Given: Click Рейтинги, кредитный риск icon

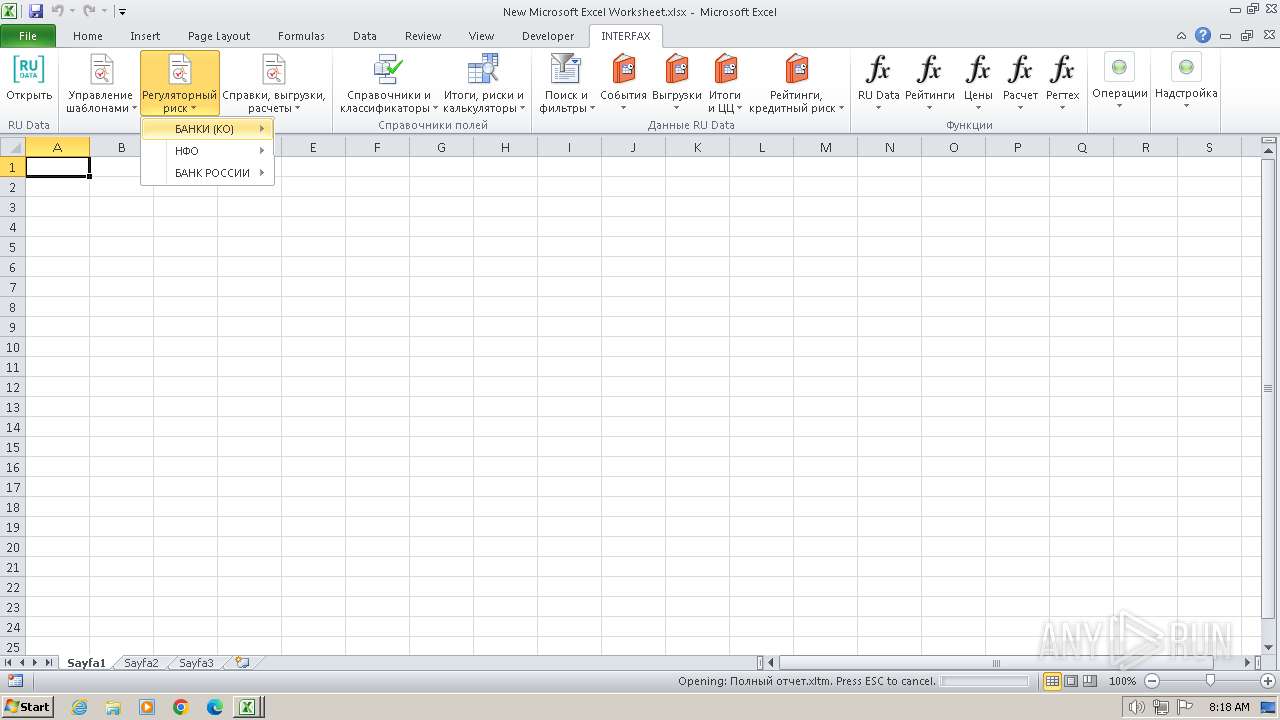Looking at the screenshot, I should [797, 69].
